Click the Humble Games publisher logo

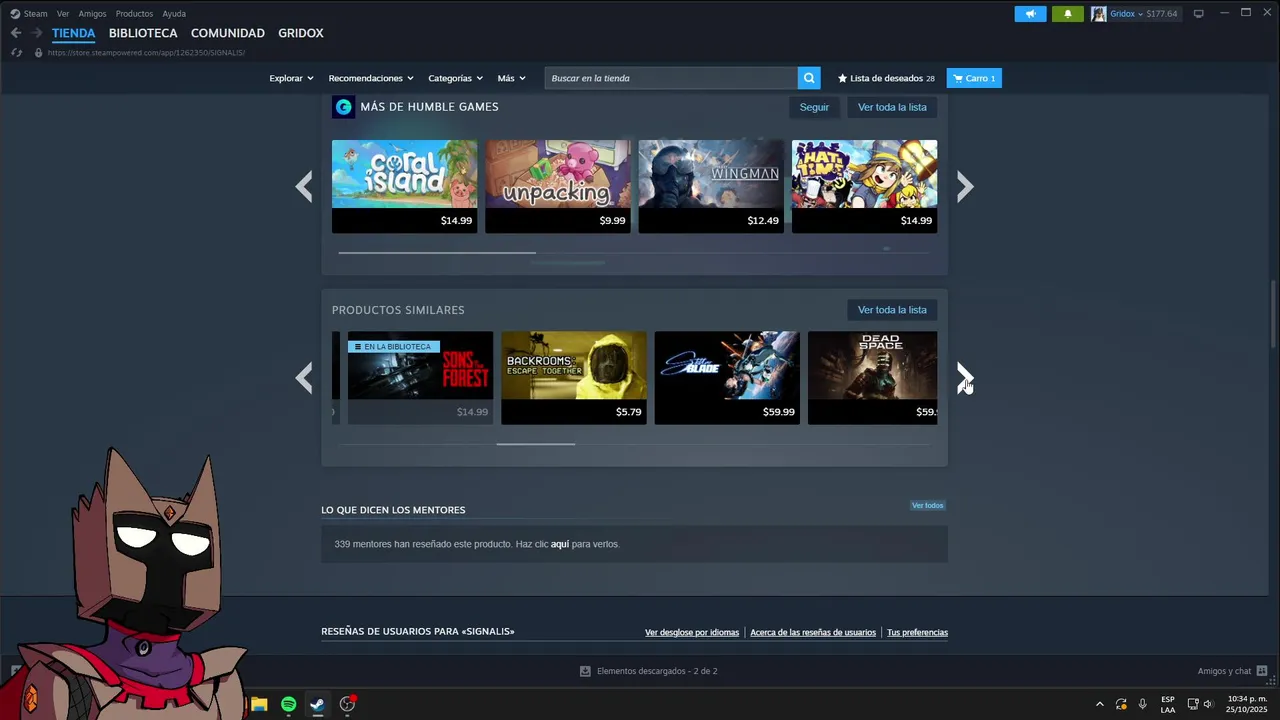click(343, 107)
